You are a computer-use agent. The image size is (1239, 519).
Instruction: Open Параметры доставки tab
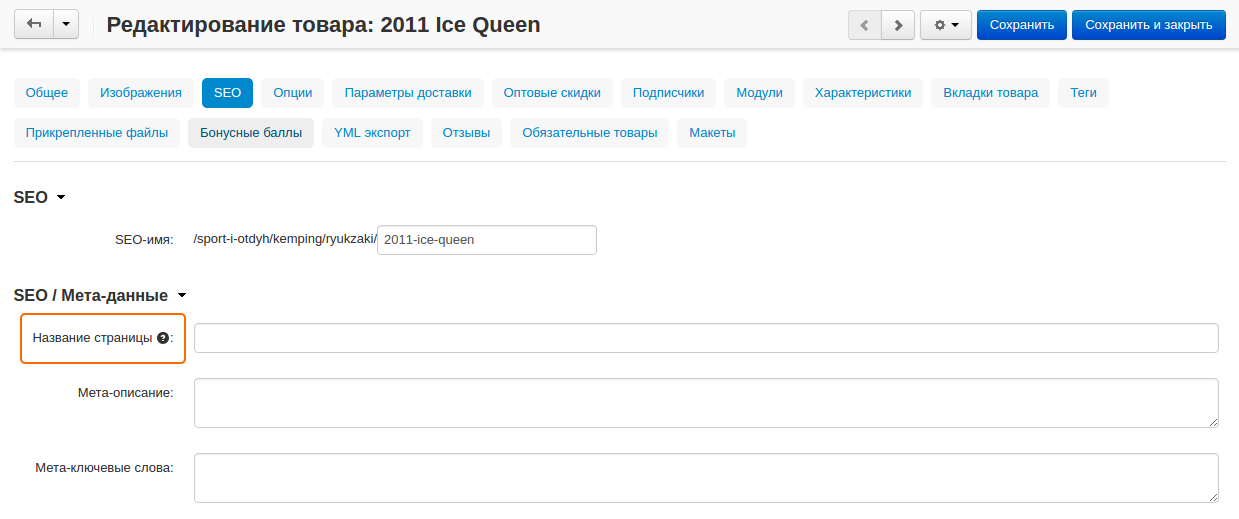pyautogui.click(x=408, y=93)
